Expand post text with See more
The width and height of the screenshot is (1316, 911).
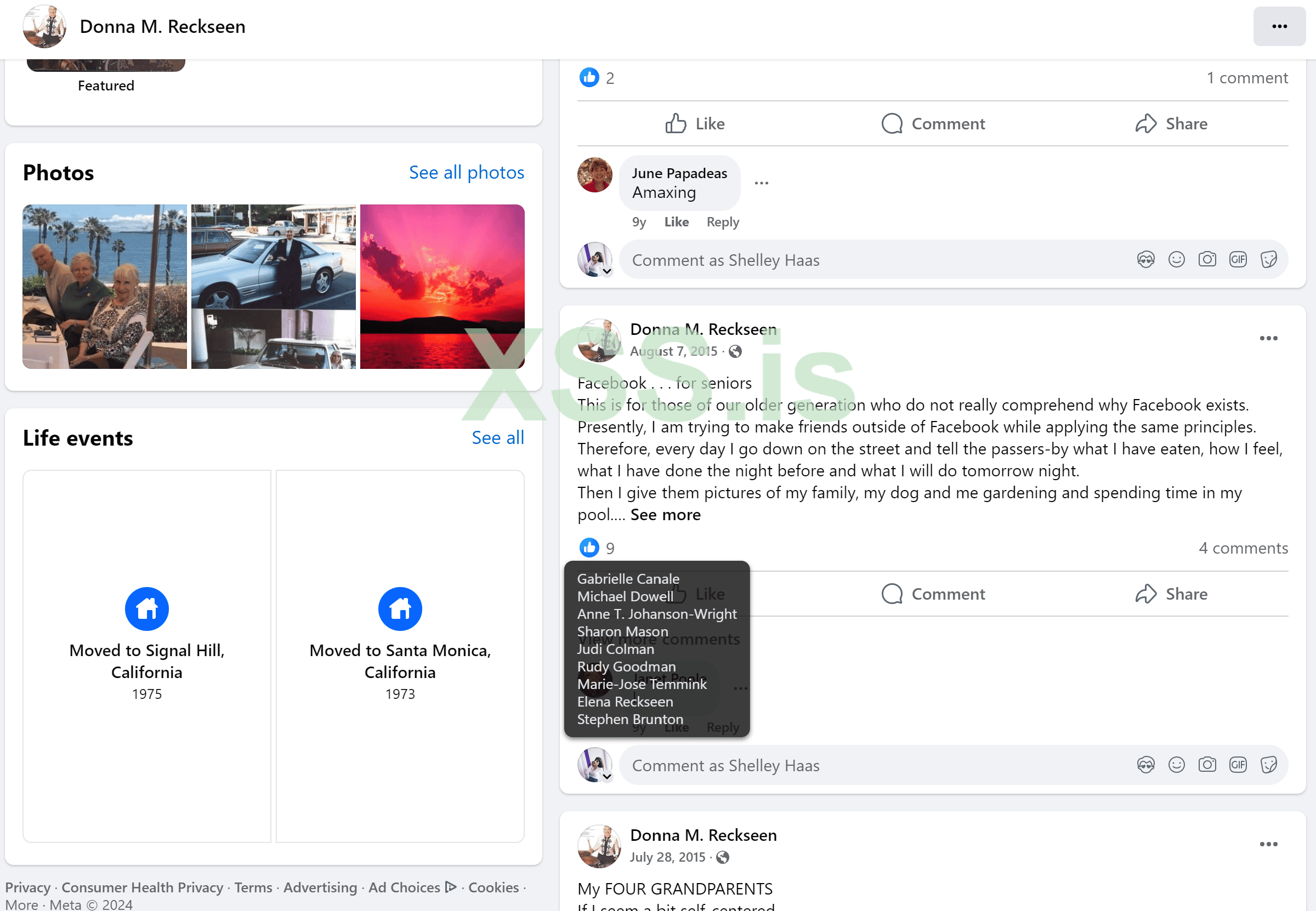pyautogui.click(x=665, y=515)
